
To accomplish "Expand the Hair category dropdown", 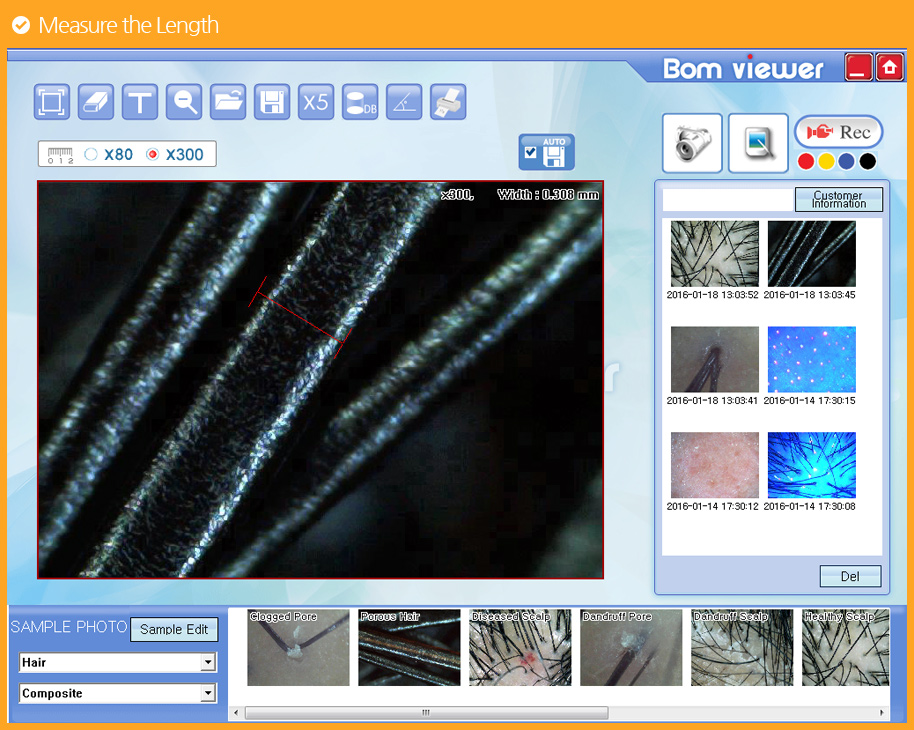I will point(208,662).
